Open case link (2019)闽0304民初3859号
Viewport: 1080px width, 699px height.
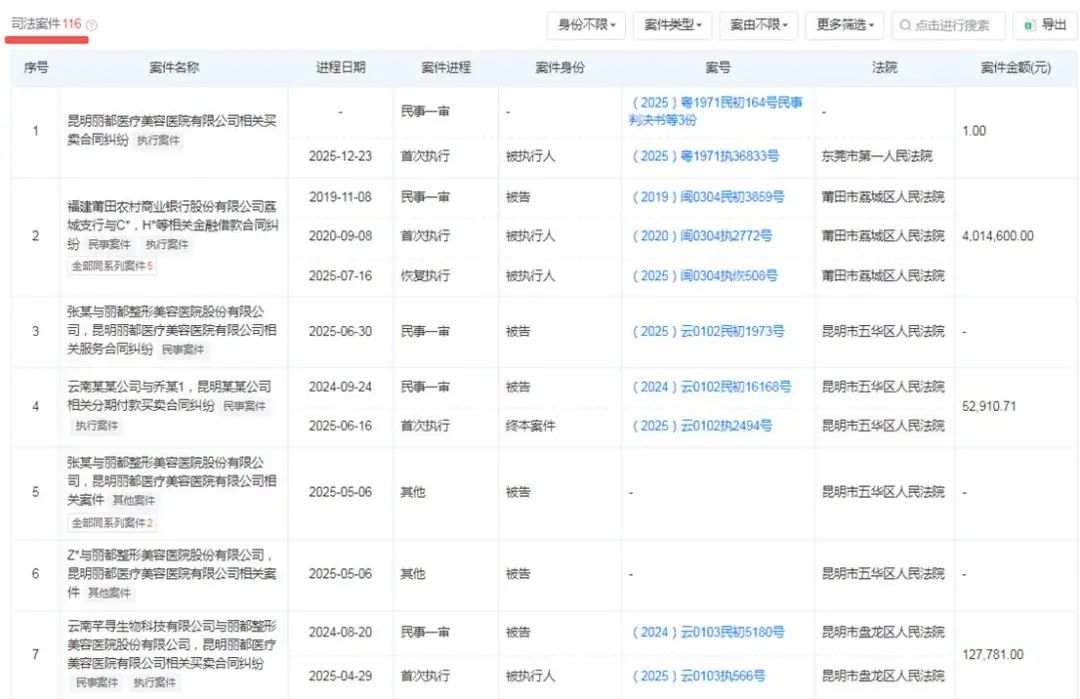pos(708,197)
